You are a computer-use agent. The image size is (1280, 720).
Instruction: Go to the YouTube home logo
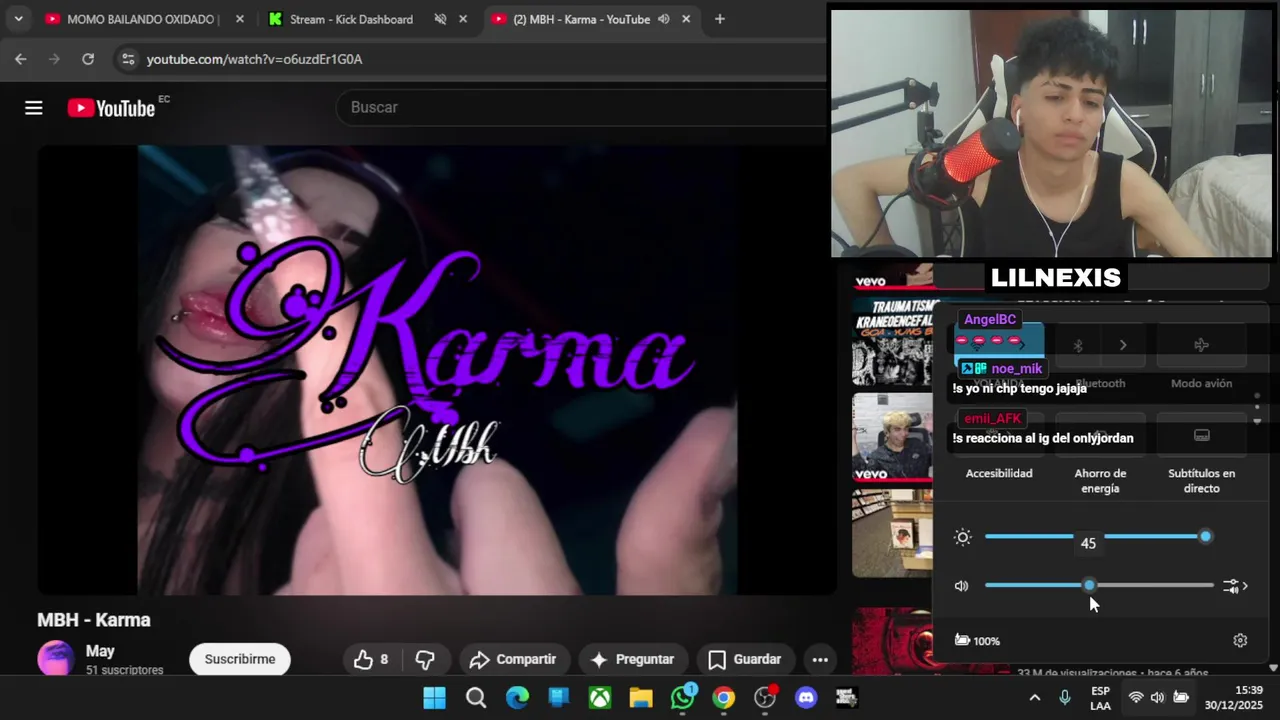111,108
